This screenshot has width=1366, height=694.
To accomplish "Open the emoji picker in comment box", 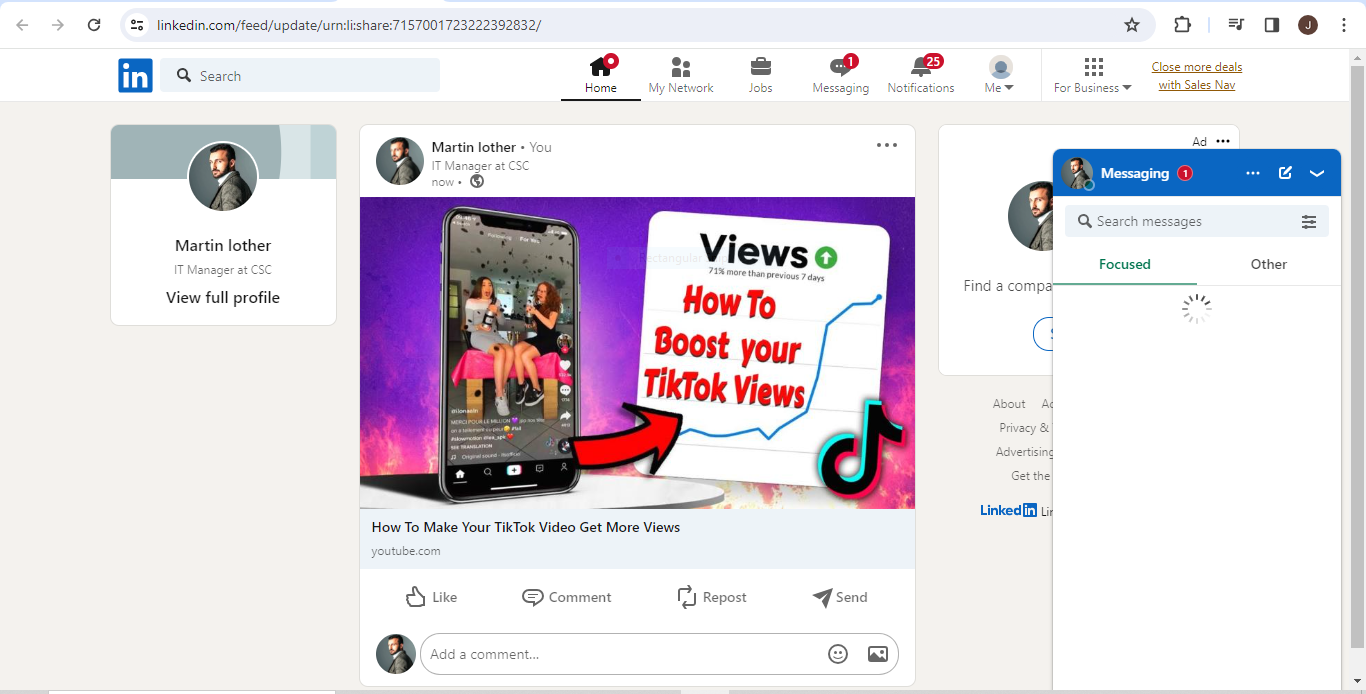I will click(838, 654).
